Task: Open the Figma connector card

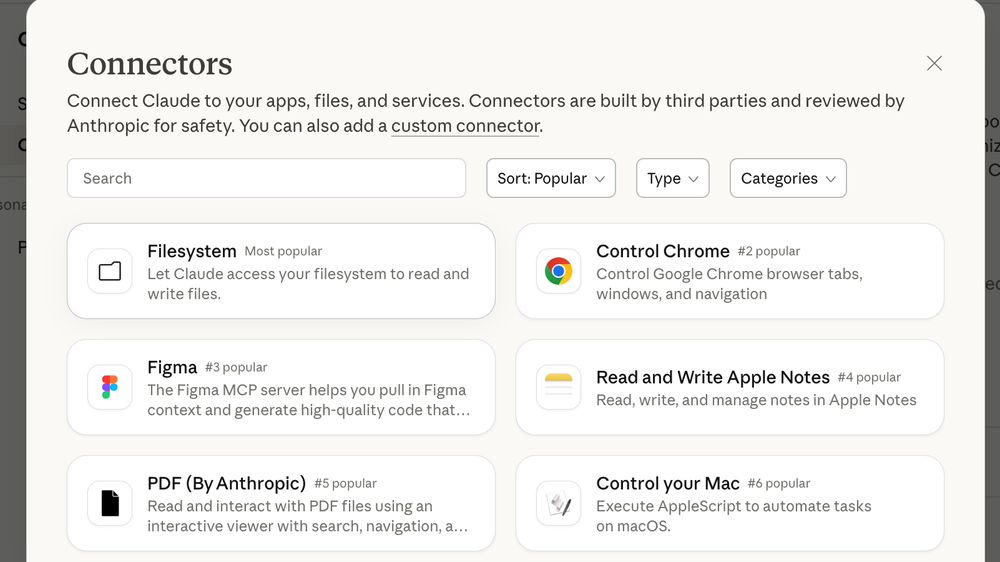Action: click(x=281, y=387)
